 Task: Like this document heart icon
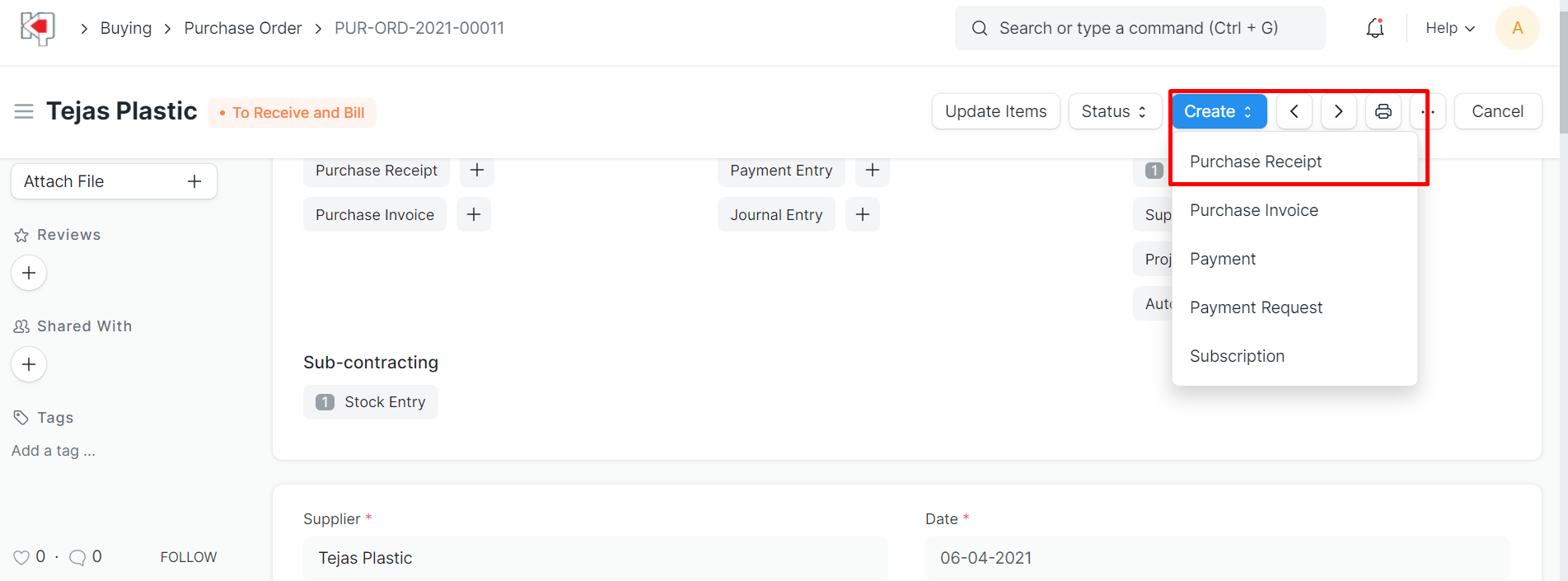tap(21, 557)
